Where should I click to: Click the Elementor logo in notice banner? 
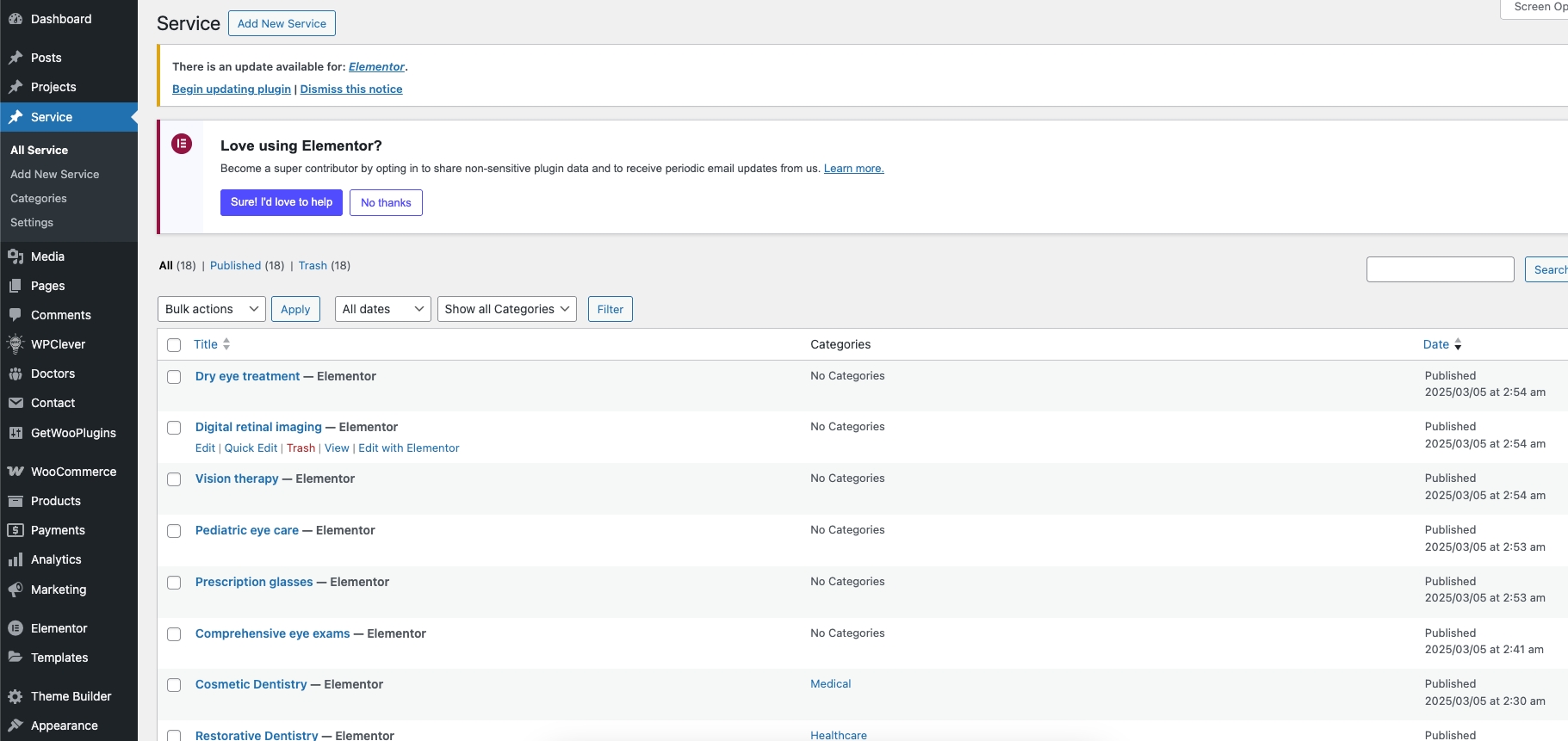(x=182, y=144)
